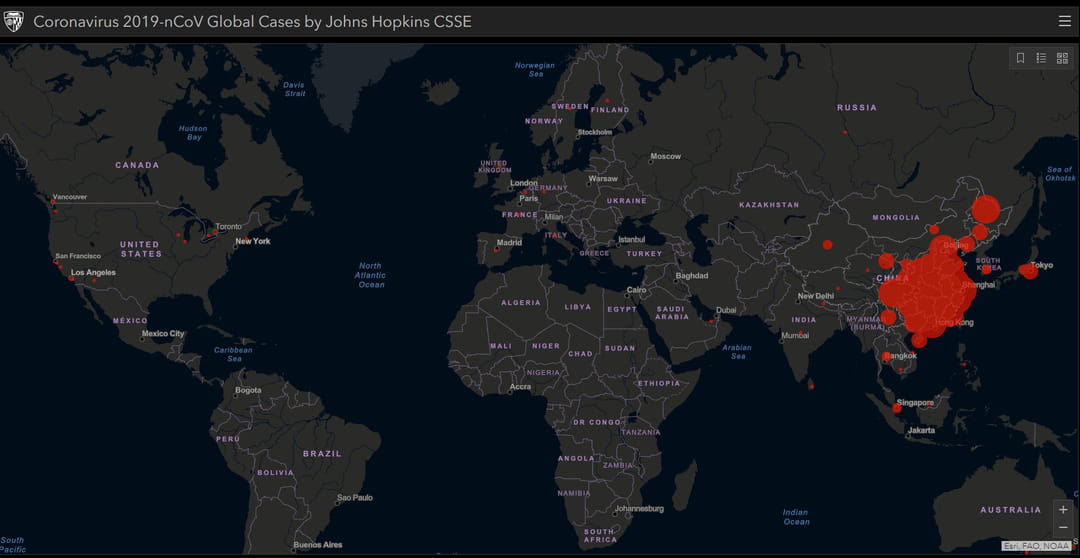This screenshot has width=1080, height=558.
Task: Select the case dot in Russia
Action: pos(845,132)
